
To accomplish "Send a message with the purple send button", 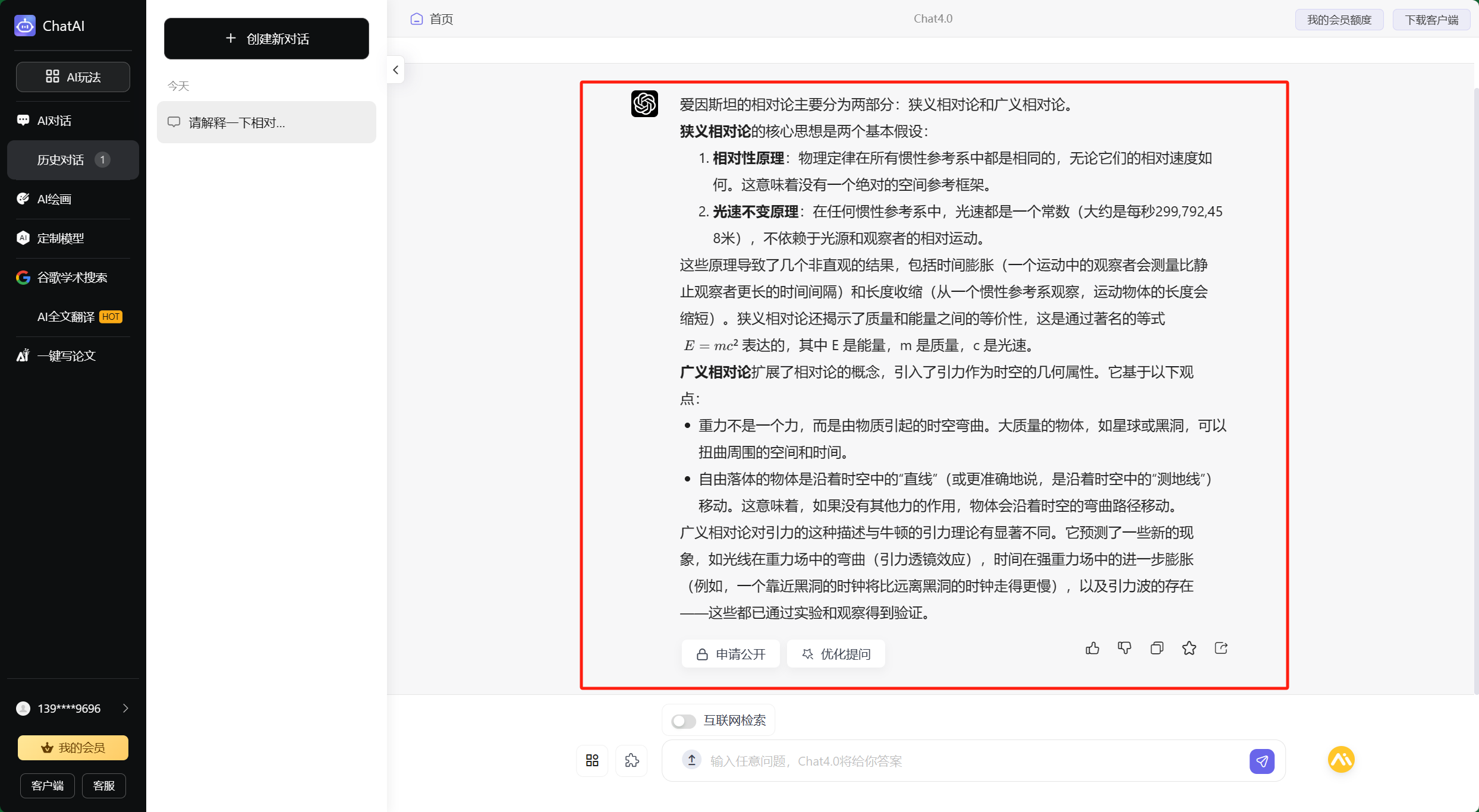I will coord(1262,761).
